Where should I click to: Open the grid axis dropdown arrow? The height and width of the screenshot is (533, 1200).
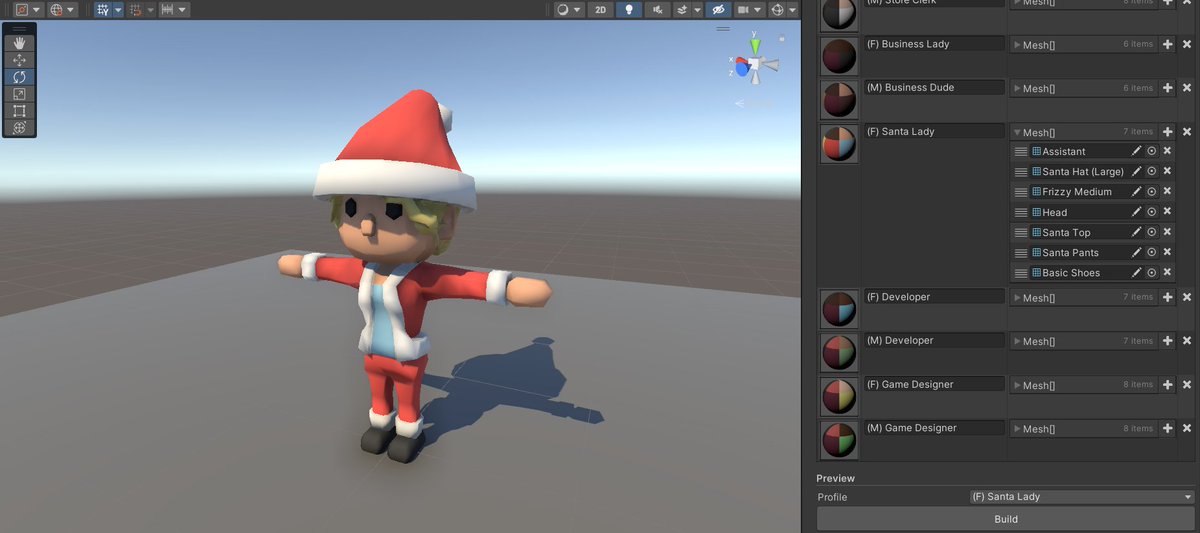(x=118, y=10)
